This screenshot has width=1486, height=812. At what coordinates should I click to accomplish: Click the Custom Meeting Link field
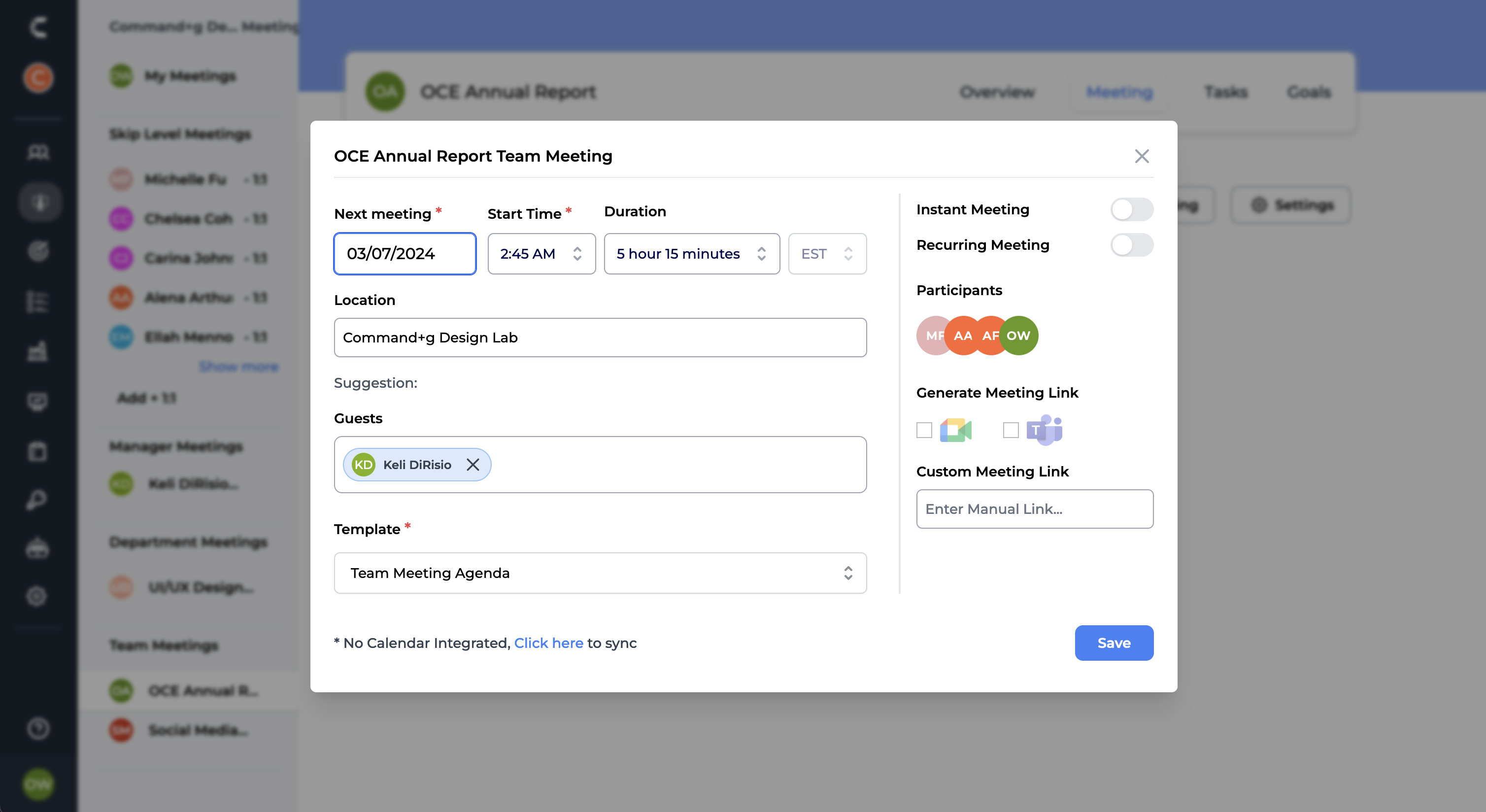pyautogui.click(x=1034, y=508)
